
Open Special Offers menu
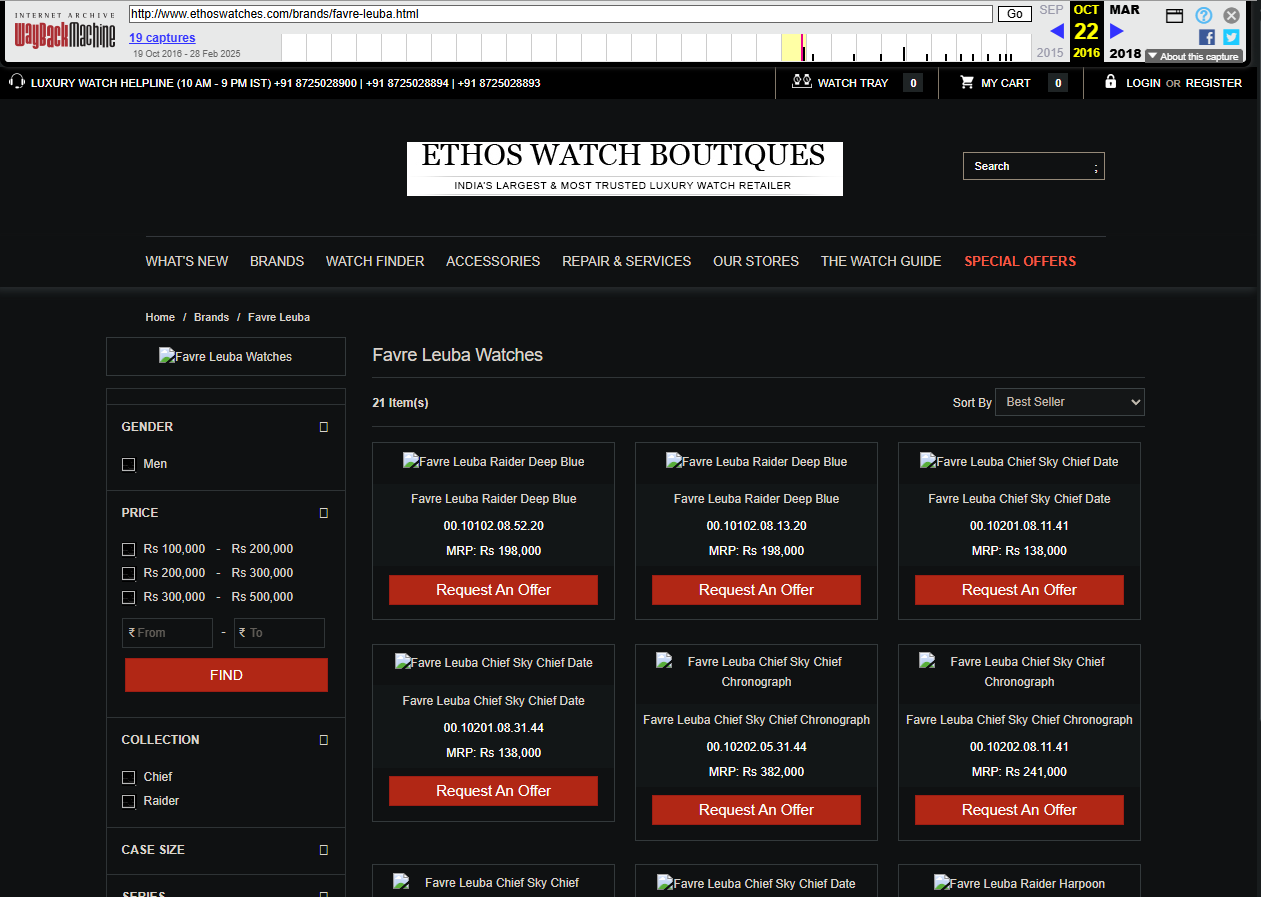point(1020,261)
